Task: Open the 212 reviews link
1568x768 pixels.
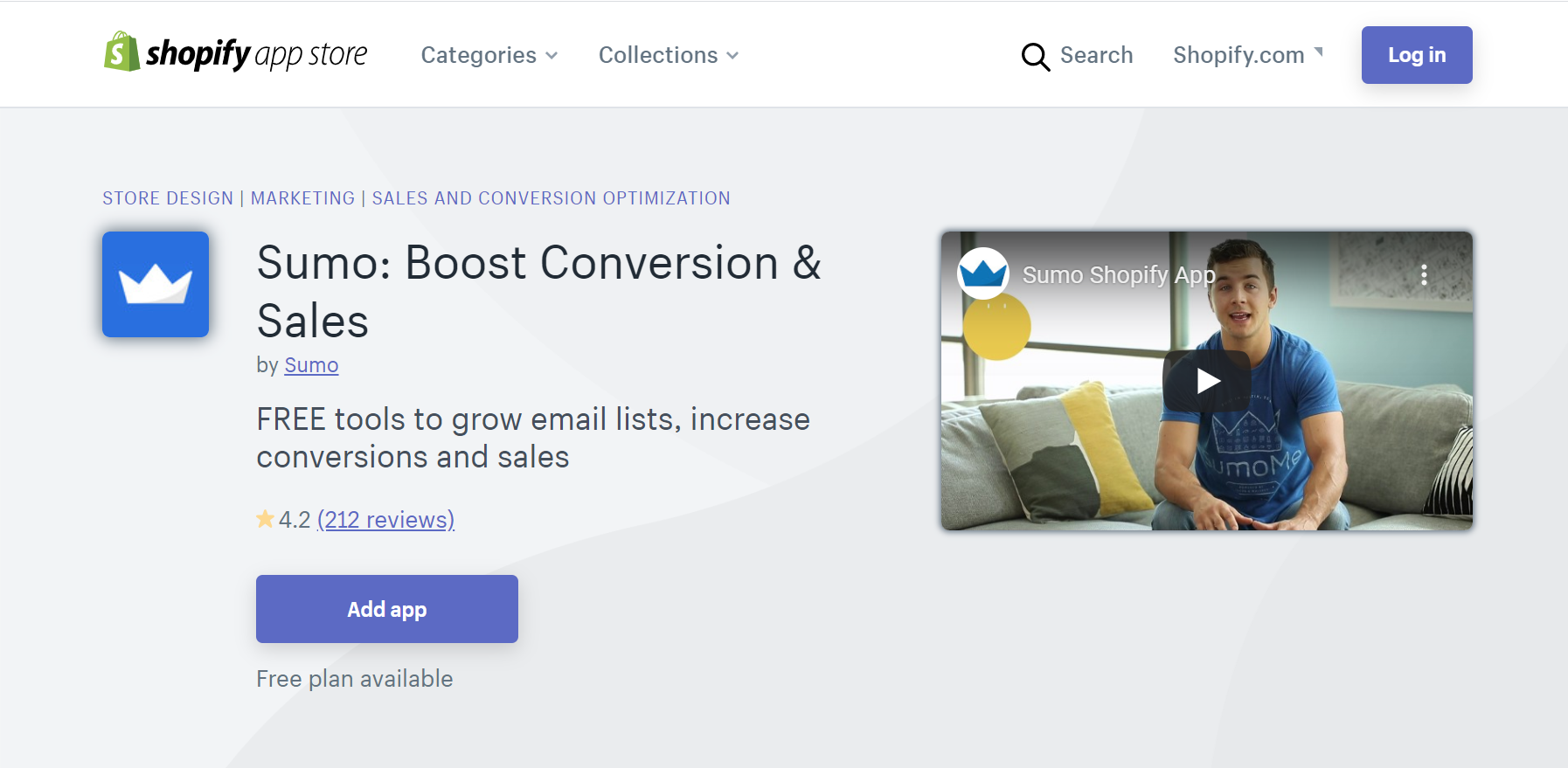Action: tap(385, 520)
